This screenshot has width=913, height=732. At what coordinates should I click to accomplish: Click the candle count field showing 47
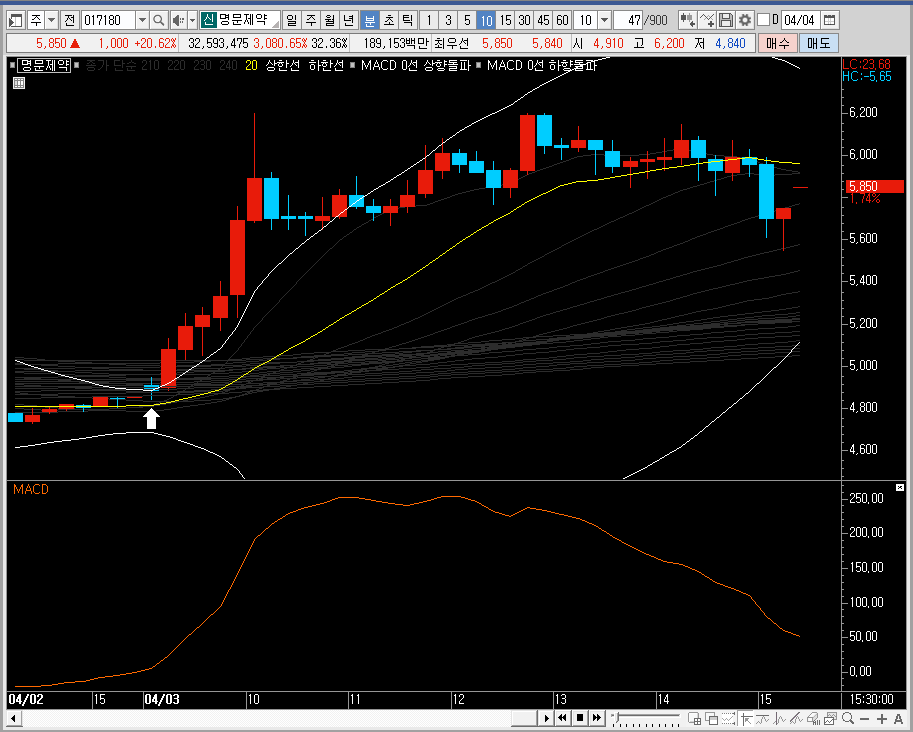pos(629,20)
